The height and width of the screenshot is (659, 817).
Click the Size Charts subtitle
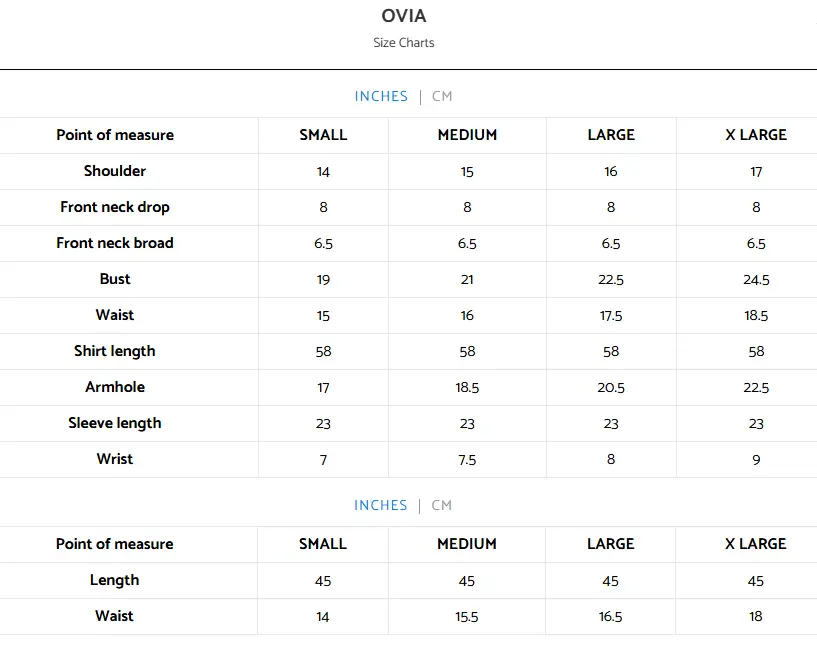click(403, 43)
